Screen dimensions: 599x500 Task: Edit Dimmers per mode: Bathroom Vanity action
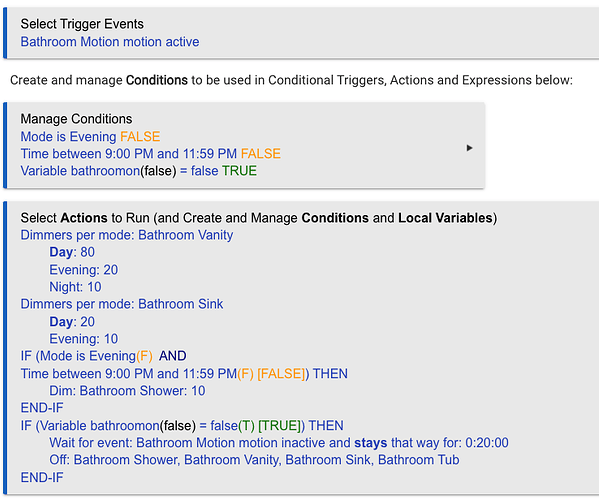127,235
